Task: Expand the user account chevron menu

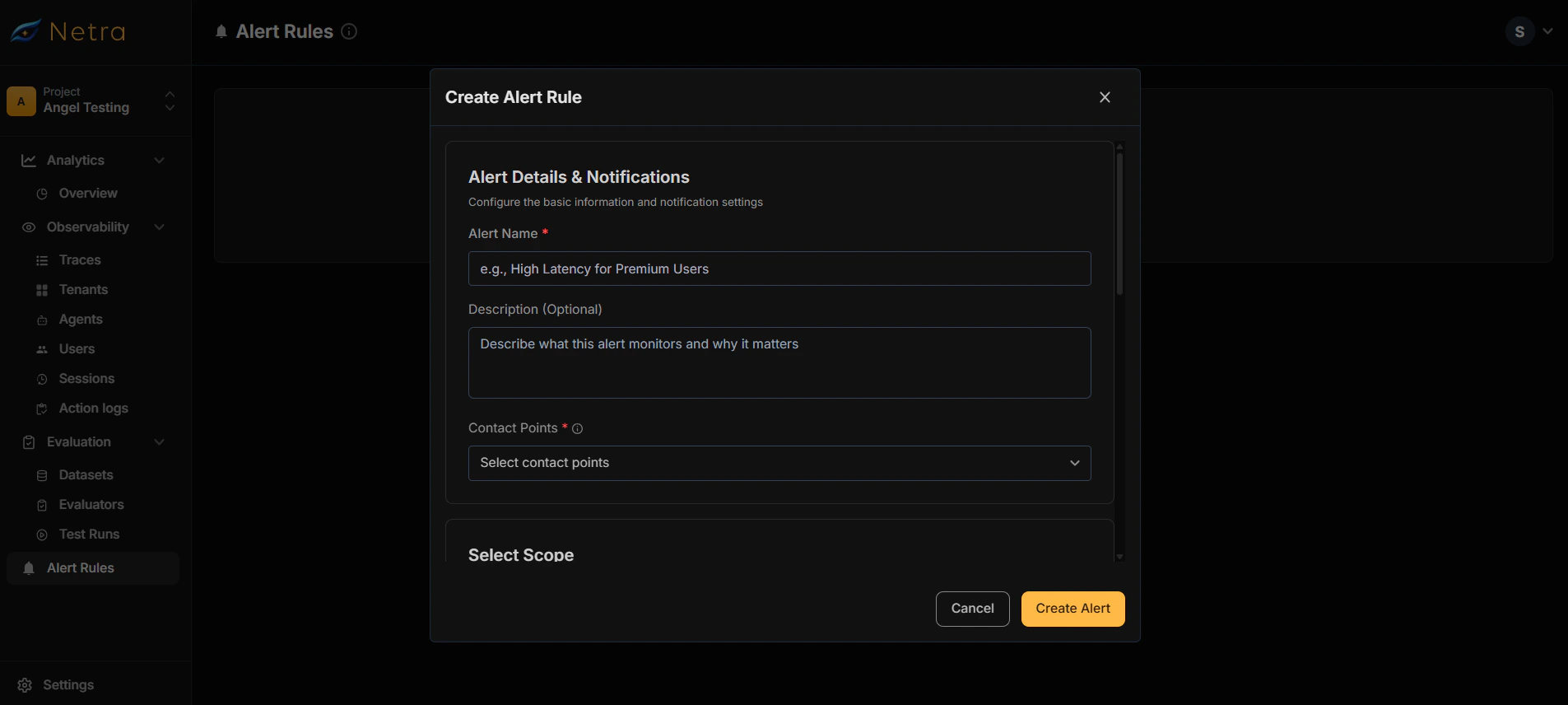Action: pos(1548,31)
